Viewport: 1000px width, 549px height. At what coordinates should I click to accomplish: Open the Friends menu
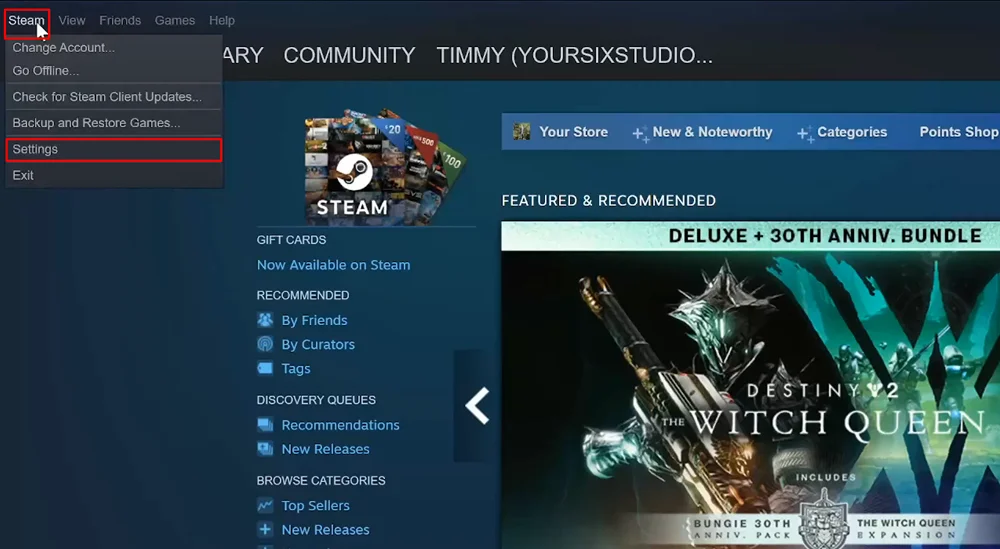click(120, 20)
